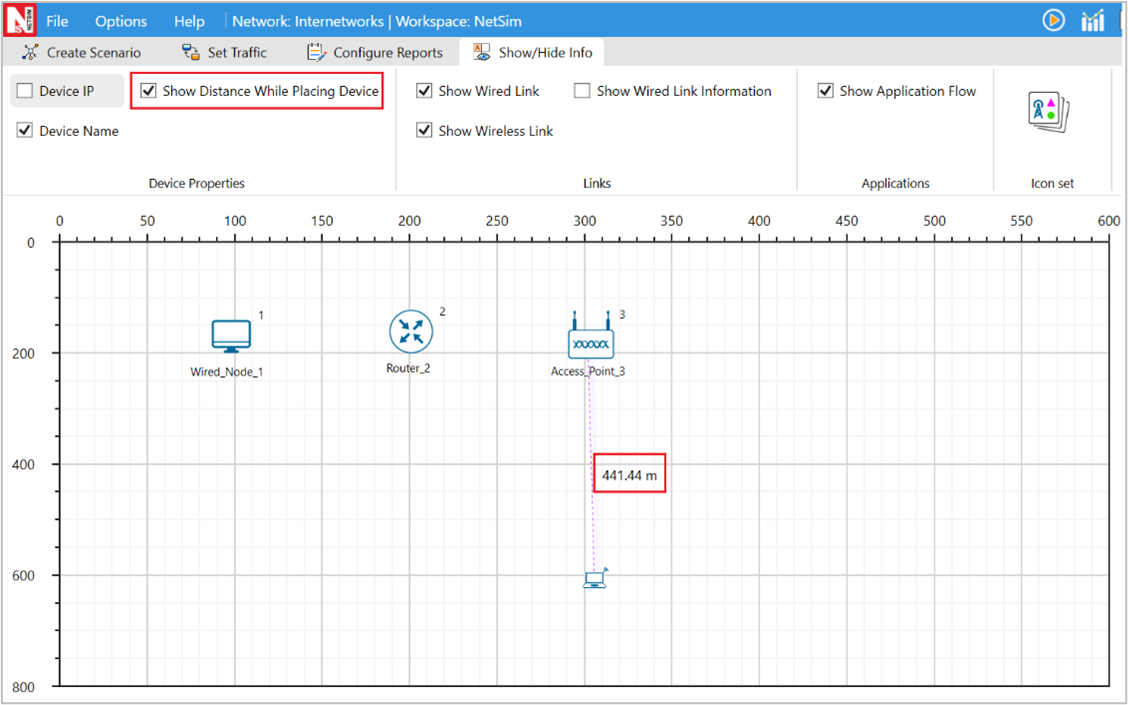Disable the Show Wireless Link checkbox

(424, 130)
